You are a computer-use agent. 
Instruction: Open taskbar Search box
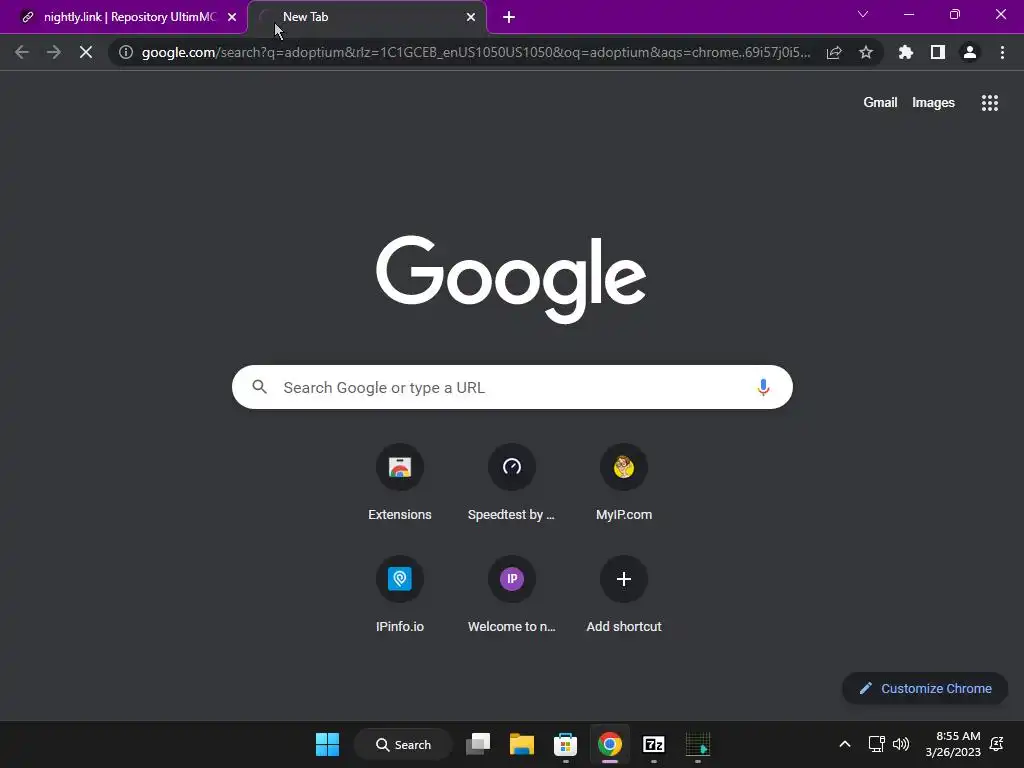point(404,744)
